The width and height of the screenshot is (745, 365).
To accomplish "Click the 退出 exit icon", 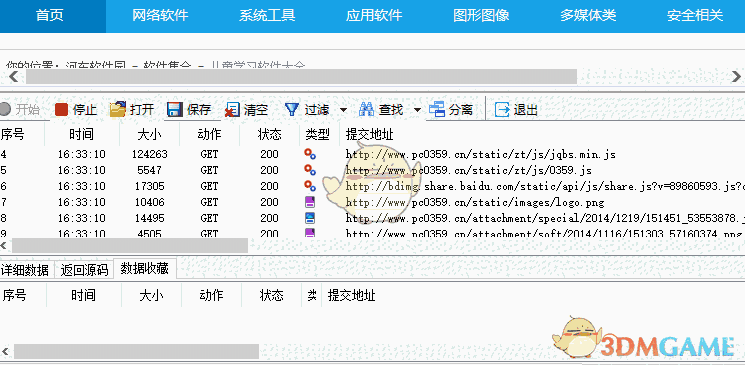I will (x=502, y=110).
